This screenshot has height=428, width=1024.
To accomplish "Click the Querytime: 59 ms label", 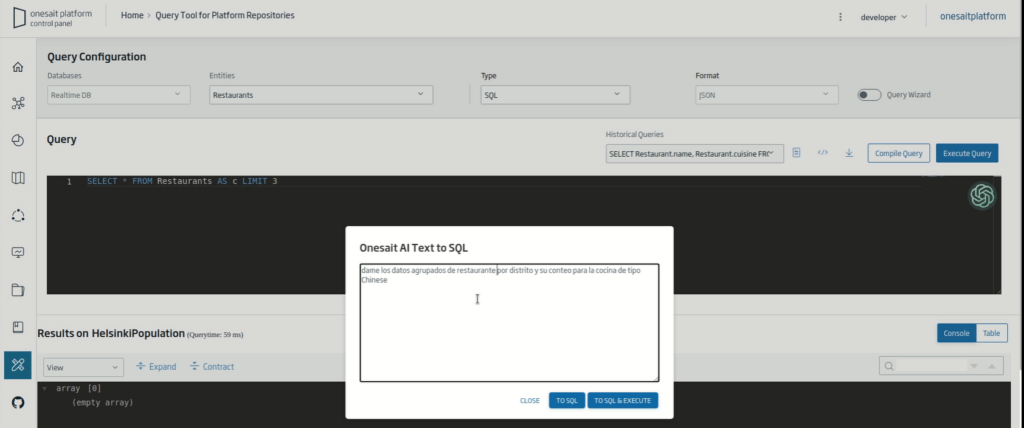I will click(215, 335).
